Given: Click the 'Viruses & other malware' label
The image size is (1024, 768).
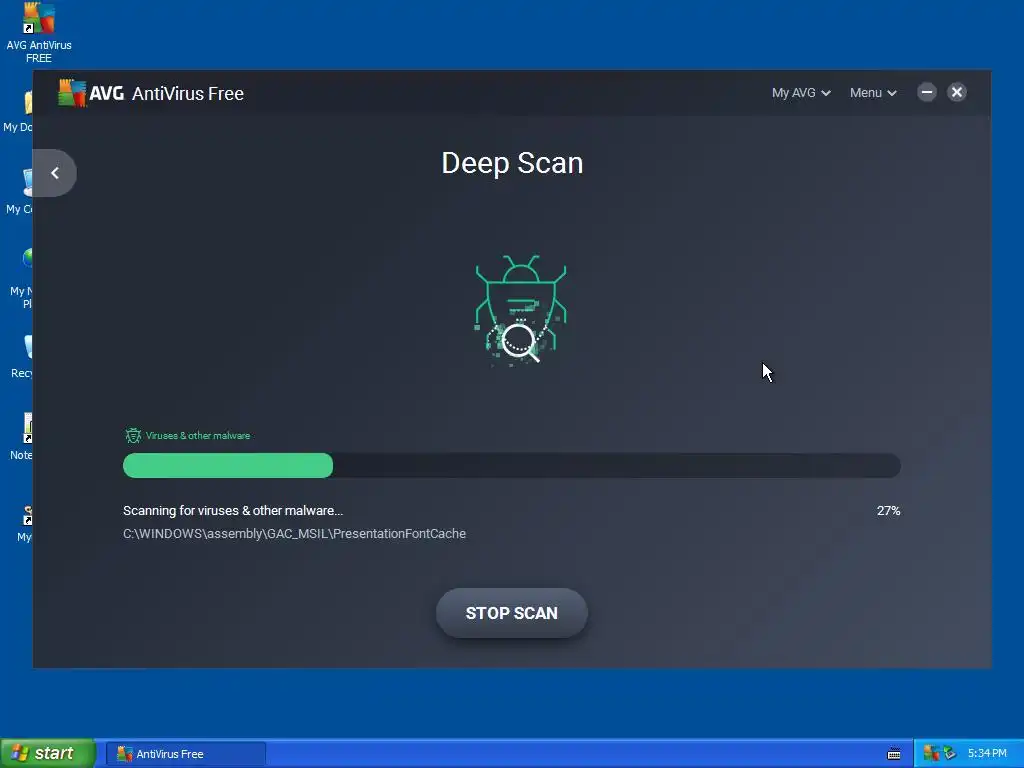Looking at the screenshot, I should pos(198,436).
